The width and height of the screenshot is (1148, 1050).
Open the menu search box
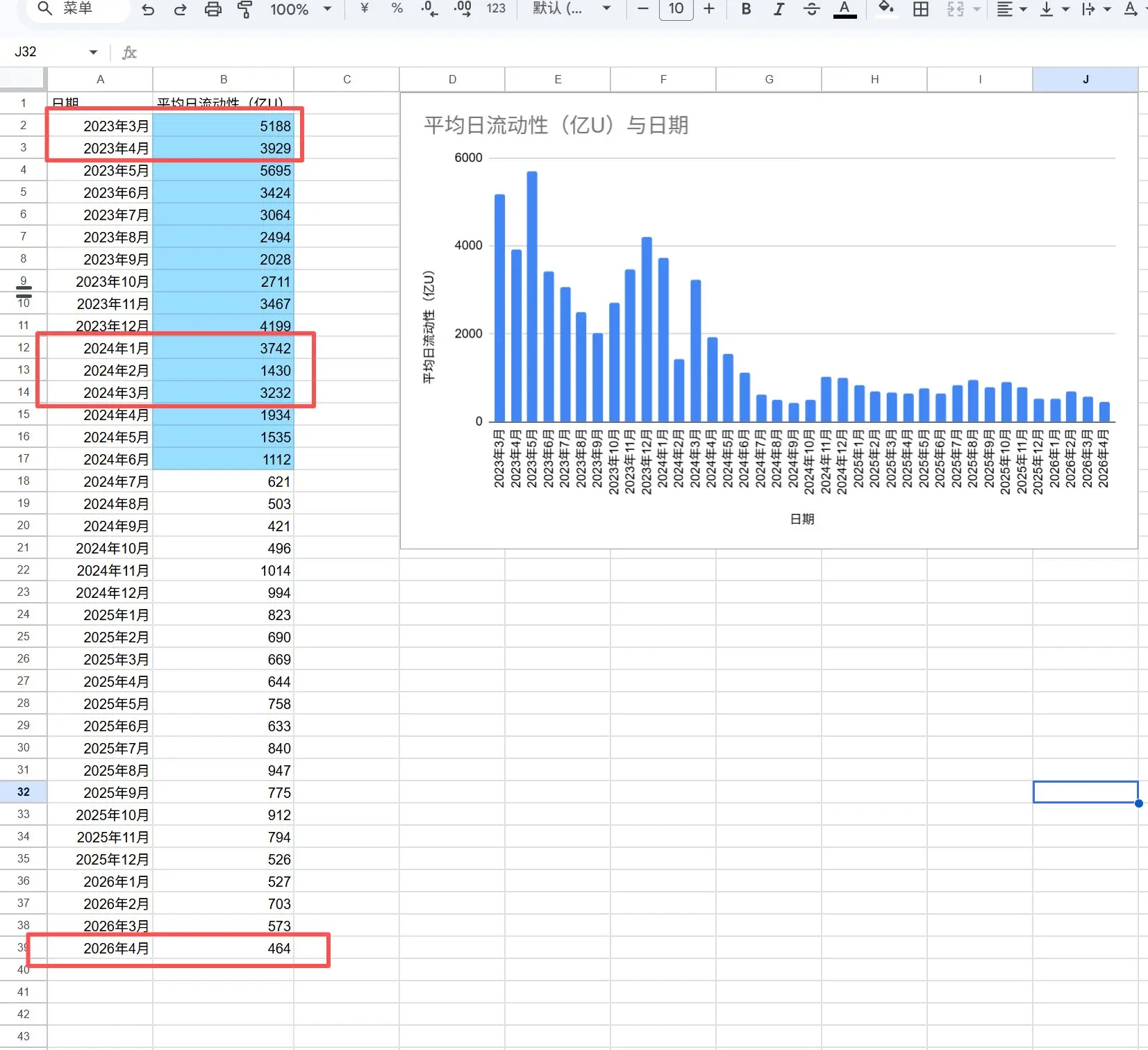click(76, 8)
